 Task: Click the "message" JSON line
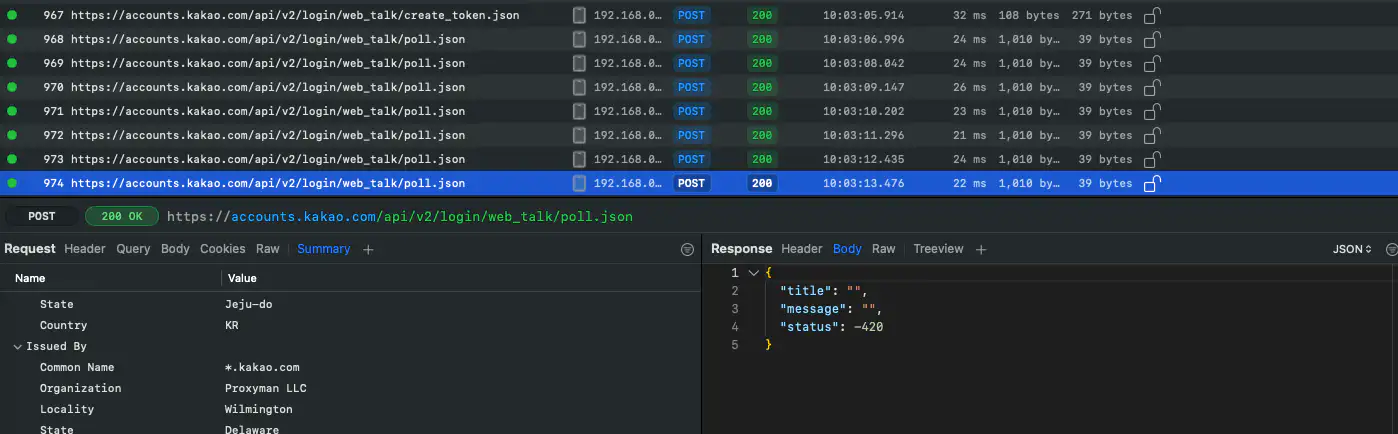point(831,309)
